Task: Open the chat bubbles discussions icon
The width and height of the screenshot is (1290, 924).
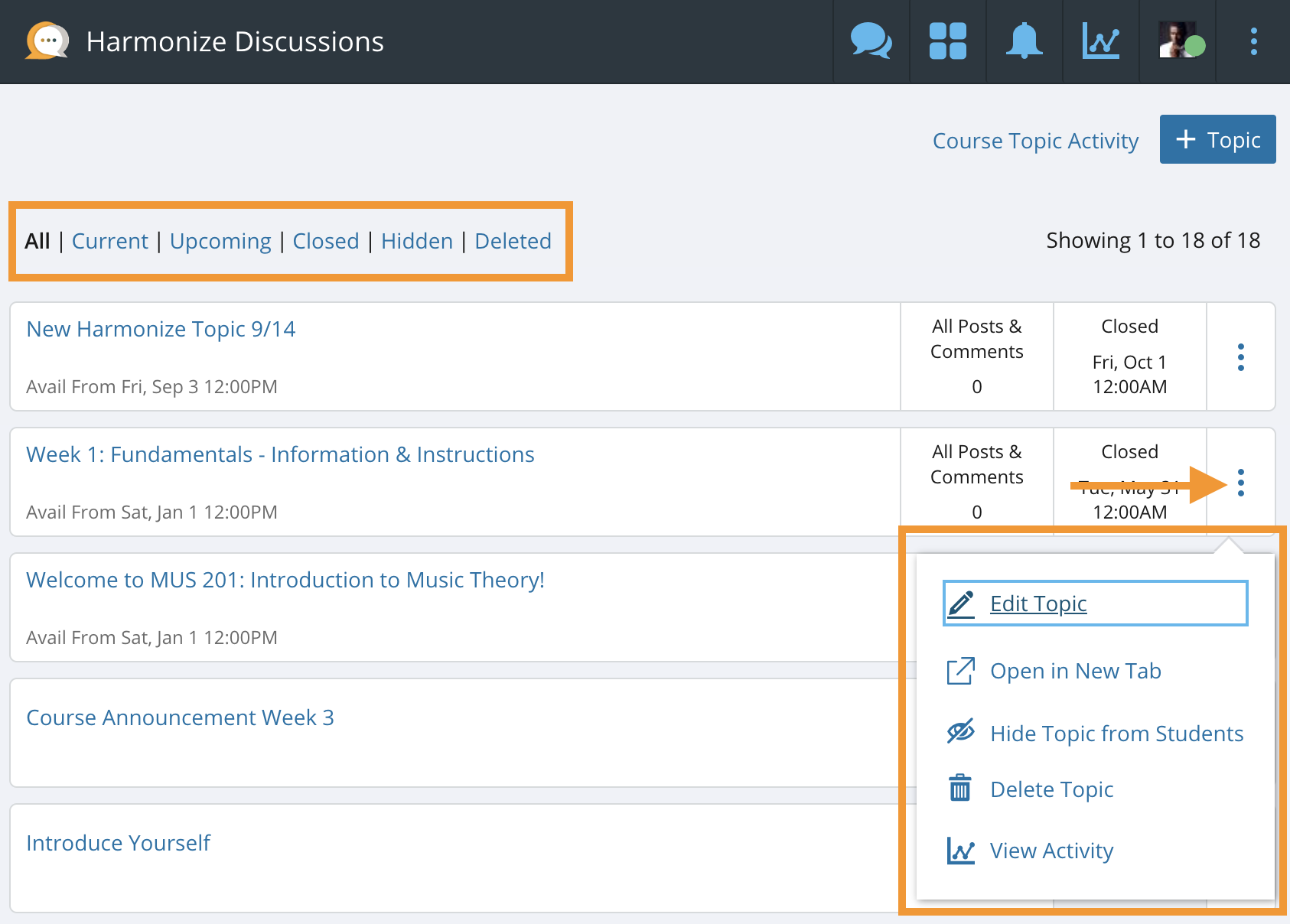Action: click(871, 41)
